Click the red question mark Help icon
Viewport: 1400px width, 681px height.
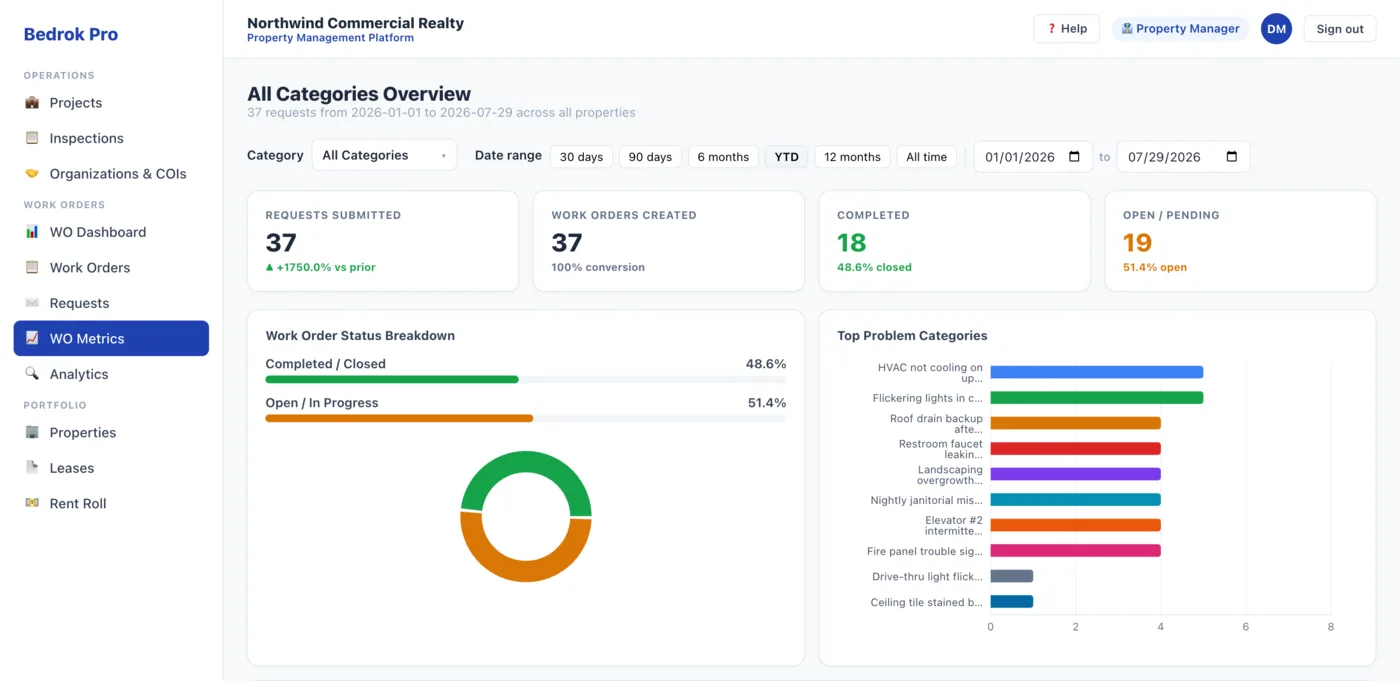1052,29
